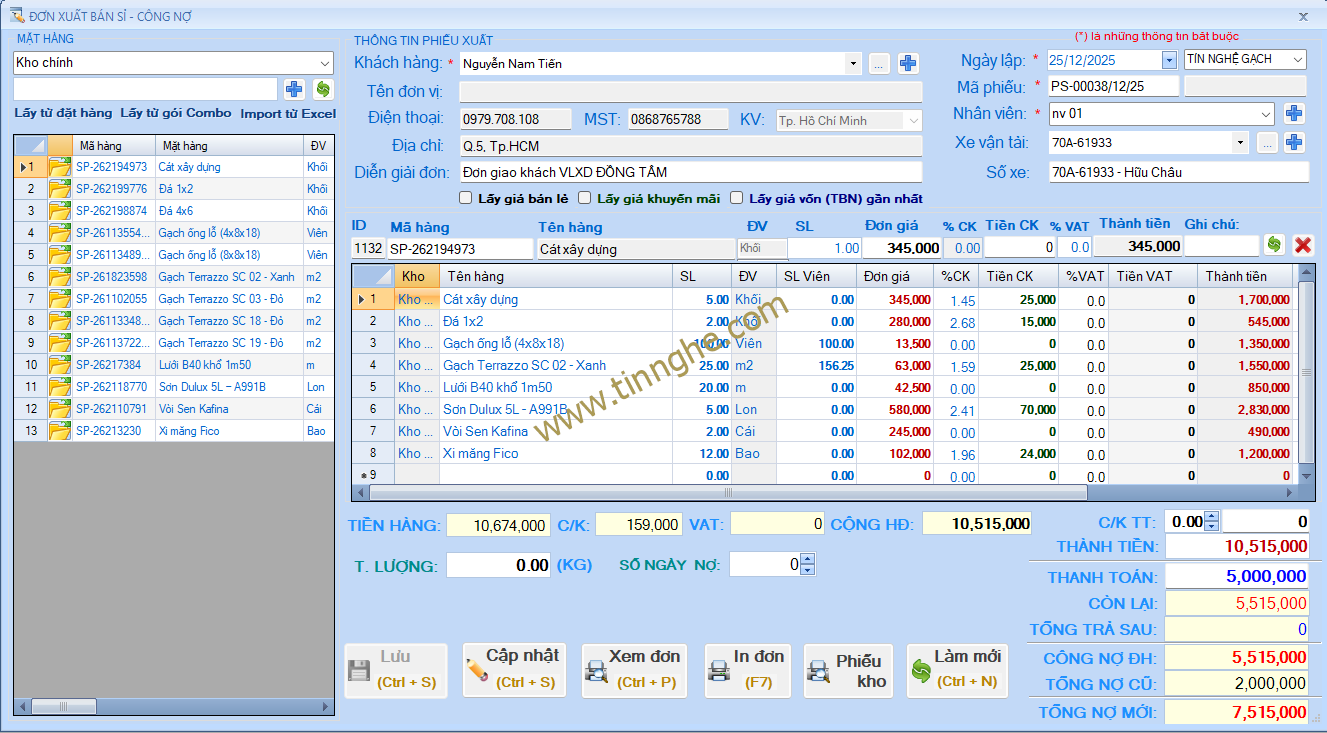Screen dimensions: 1327x733
Task: Expand the Nhân viên dropdown list
Action: click(x=1266, y=114)
